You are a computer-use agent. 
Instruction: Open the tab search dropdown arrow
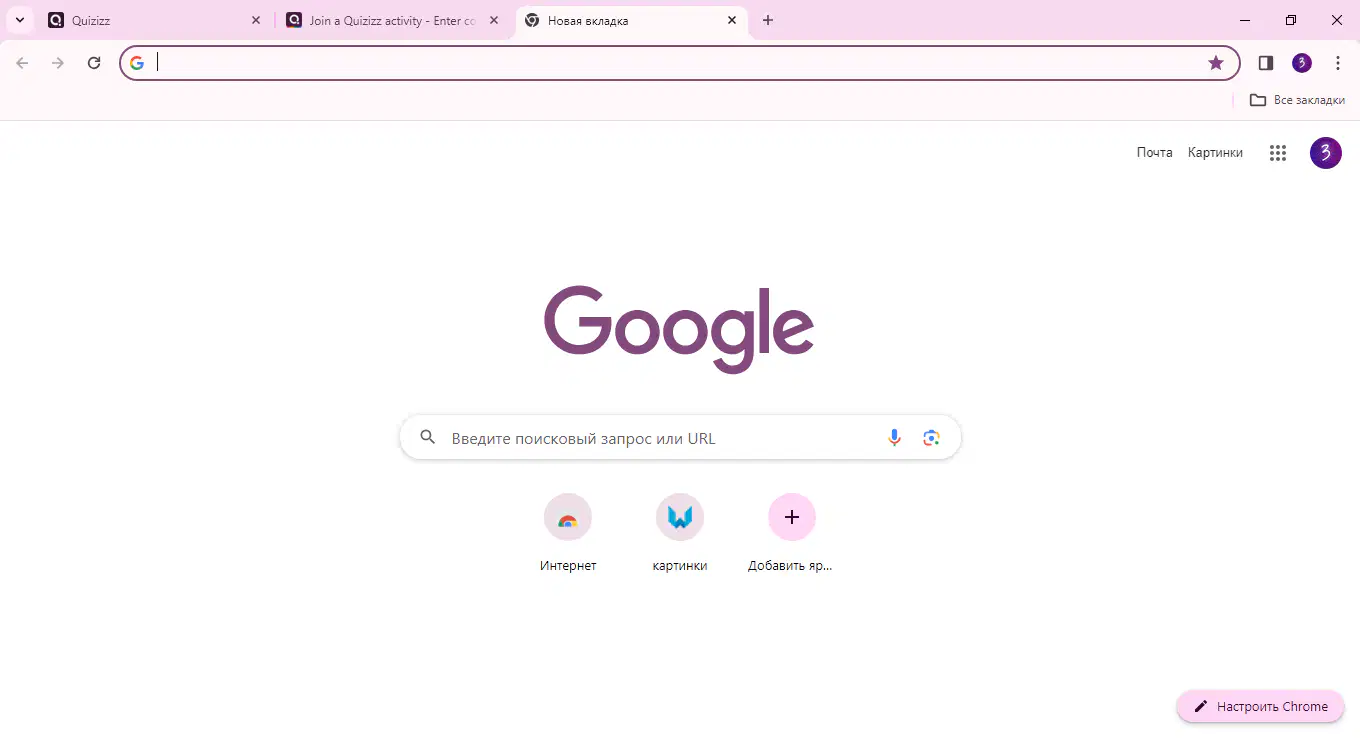tap(19, 20)
